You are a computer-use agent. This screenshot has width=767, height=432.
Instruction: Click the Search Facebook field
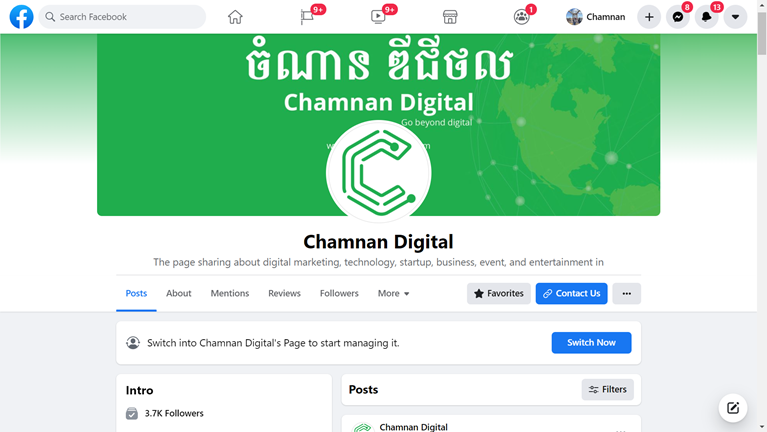pos(122,17)
